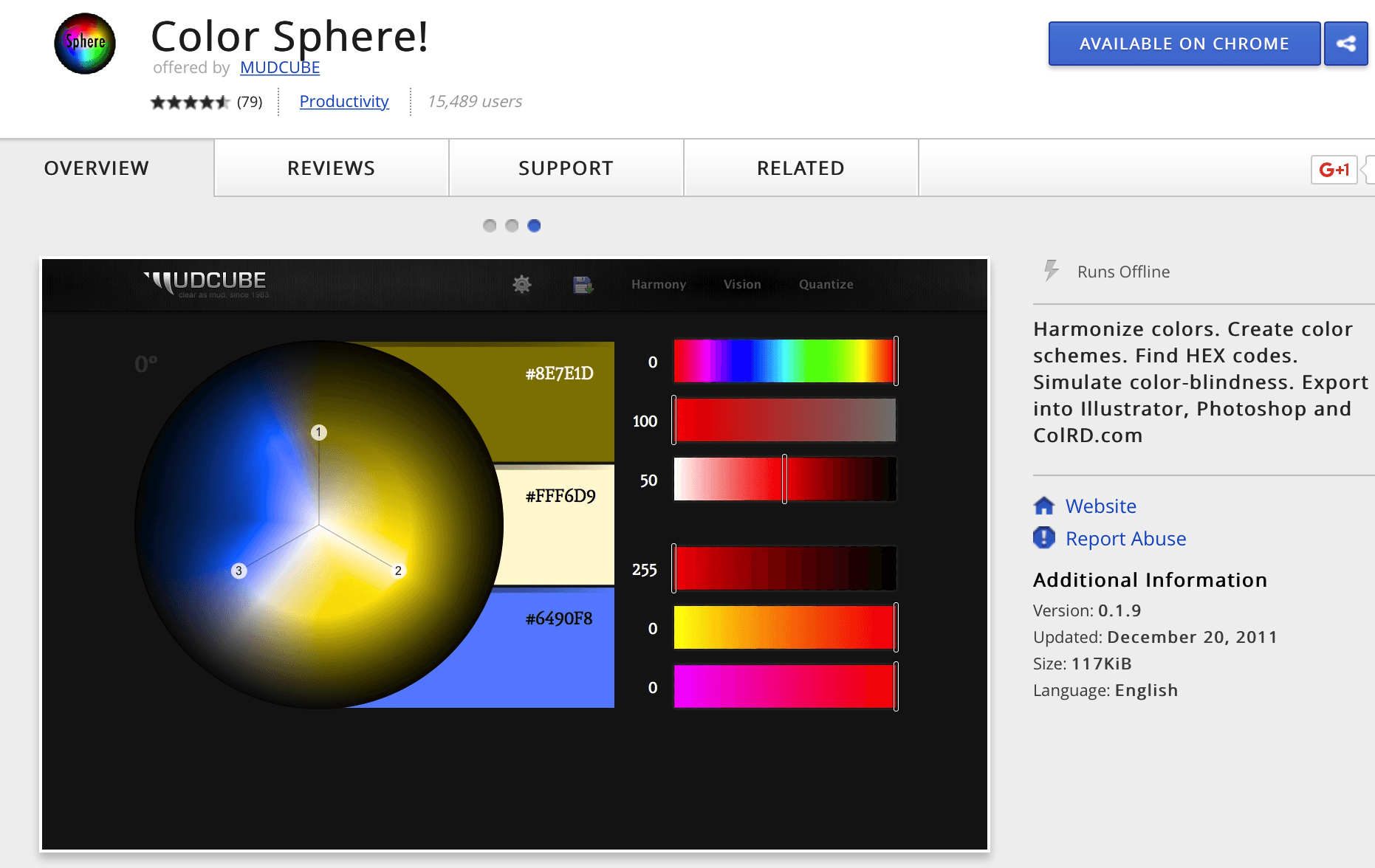
Task: Click the magenta-to-red blue channel slider
Action: pos(784,686)
